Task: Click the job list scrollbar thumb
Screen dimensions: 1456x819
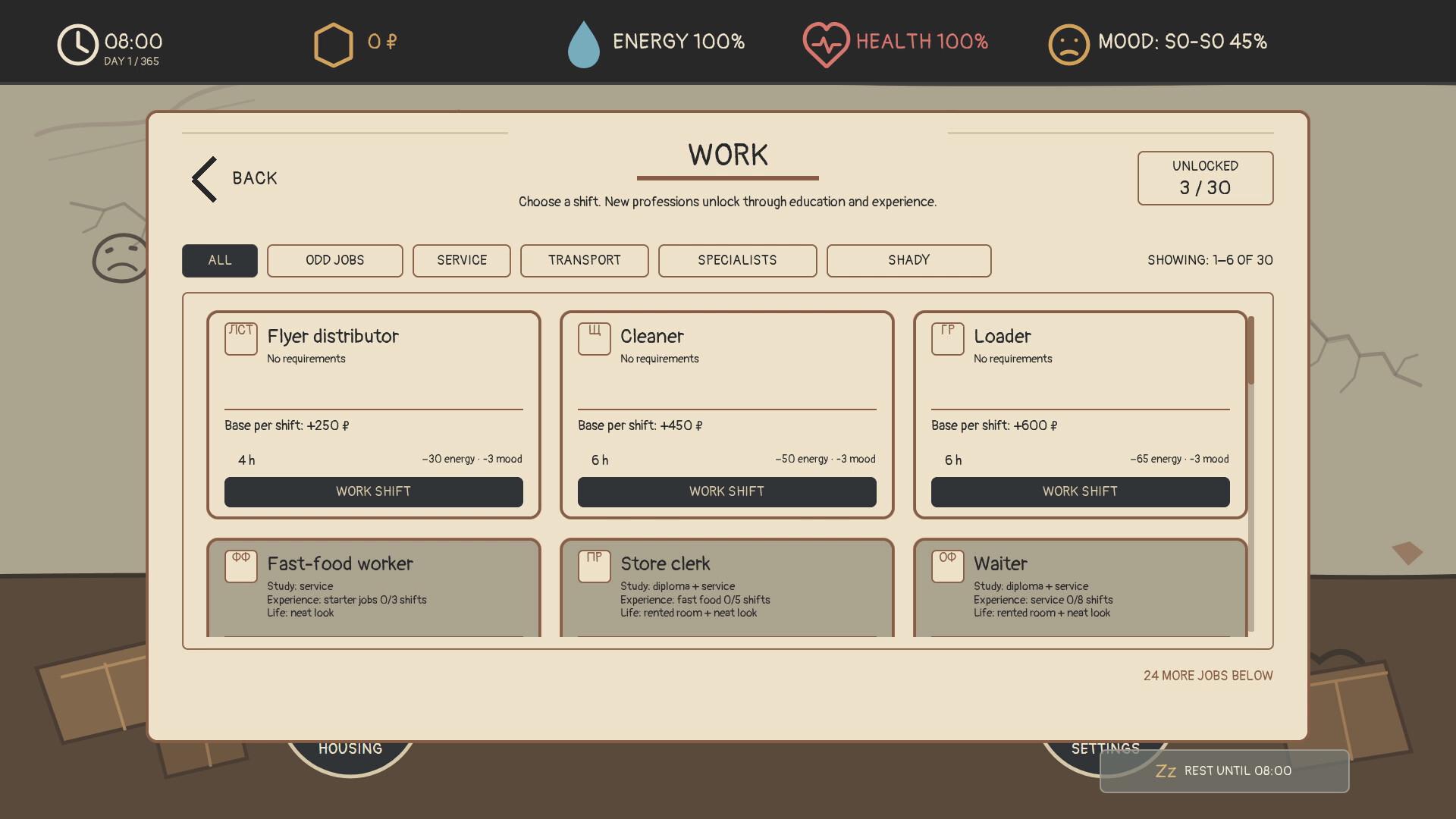Action: click(x=1250, y=350)
